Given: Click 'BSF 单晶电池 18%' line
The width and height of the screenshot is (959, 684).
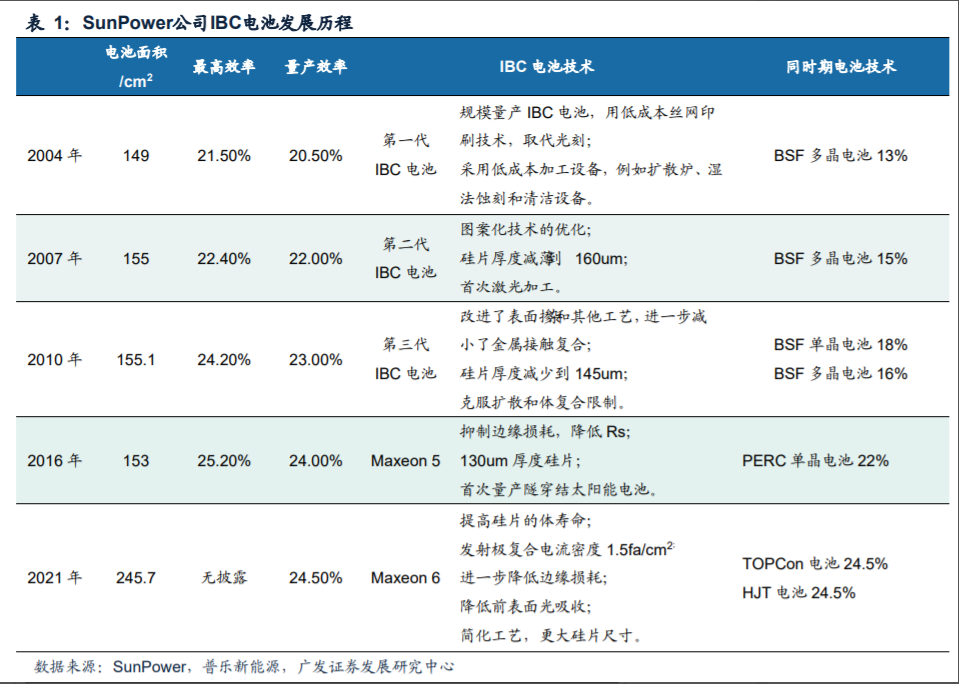Looking at the screenshot, I should (840, 344).
